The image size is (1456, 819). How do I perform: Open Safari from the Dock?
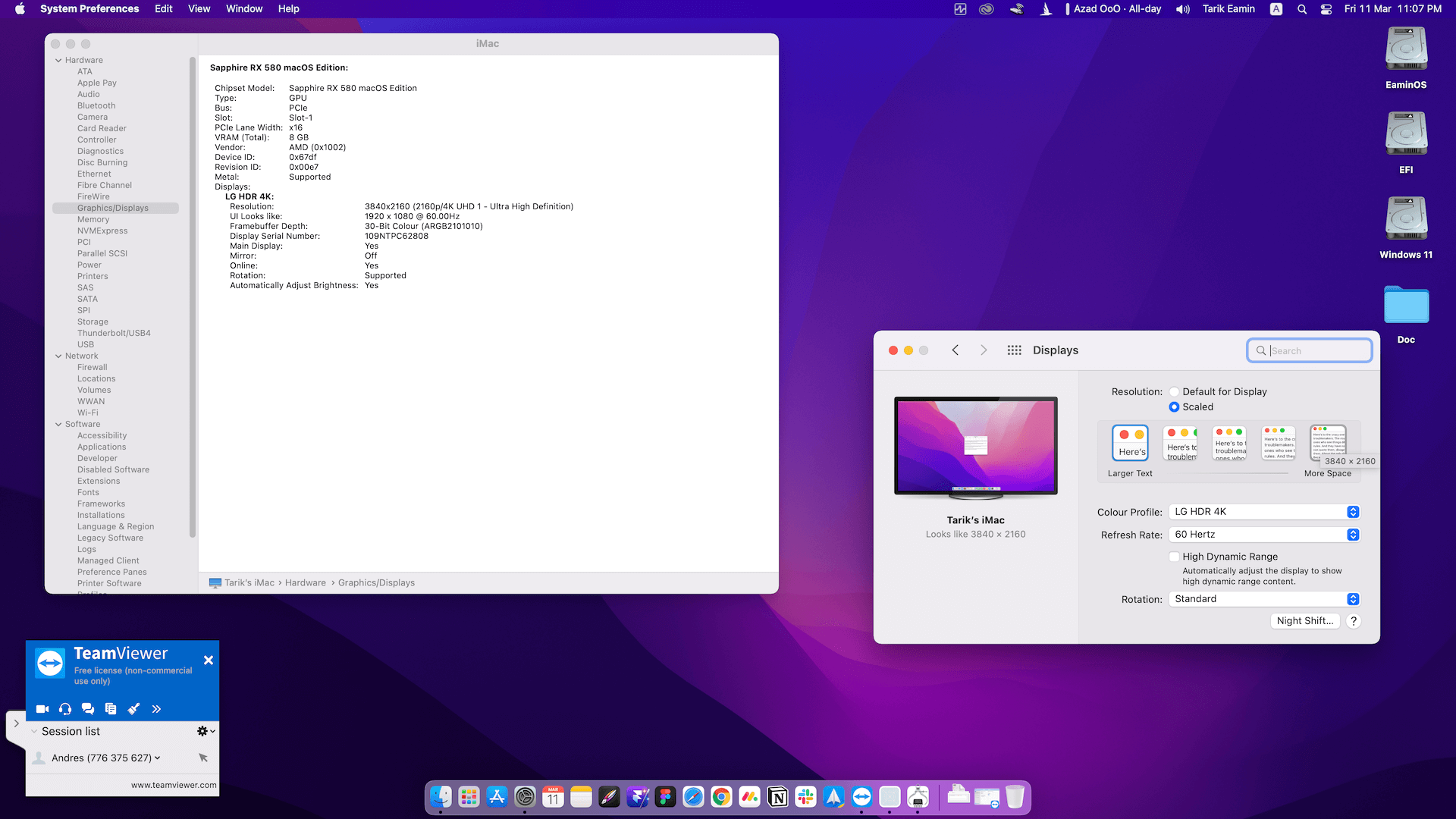click(x=693, y=797)
